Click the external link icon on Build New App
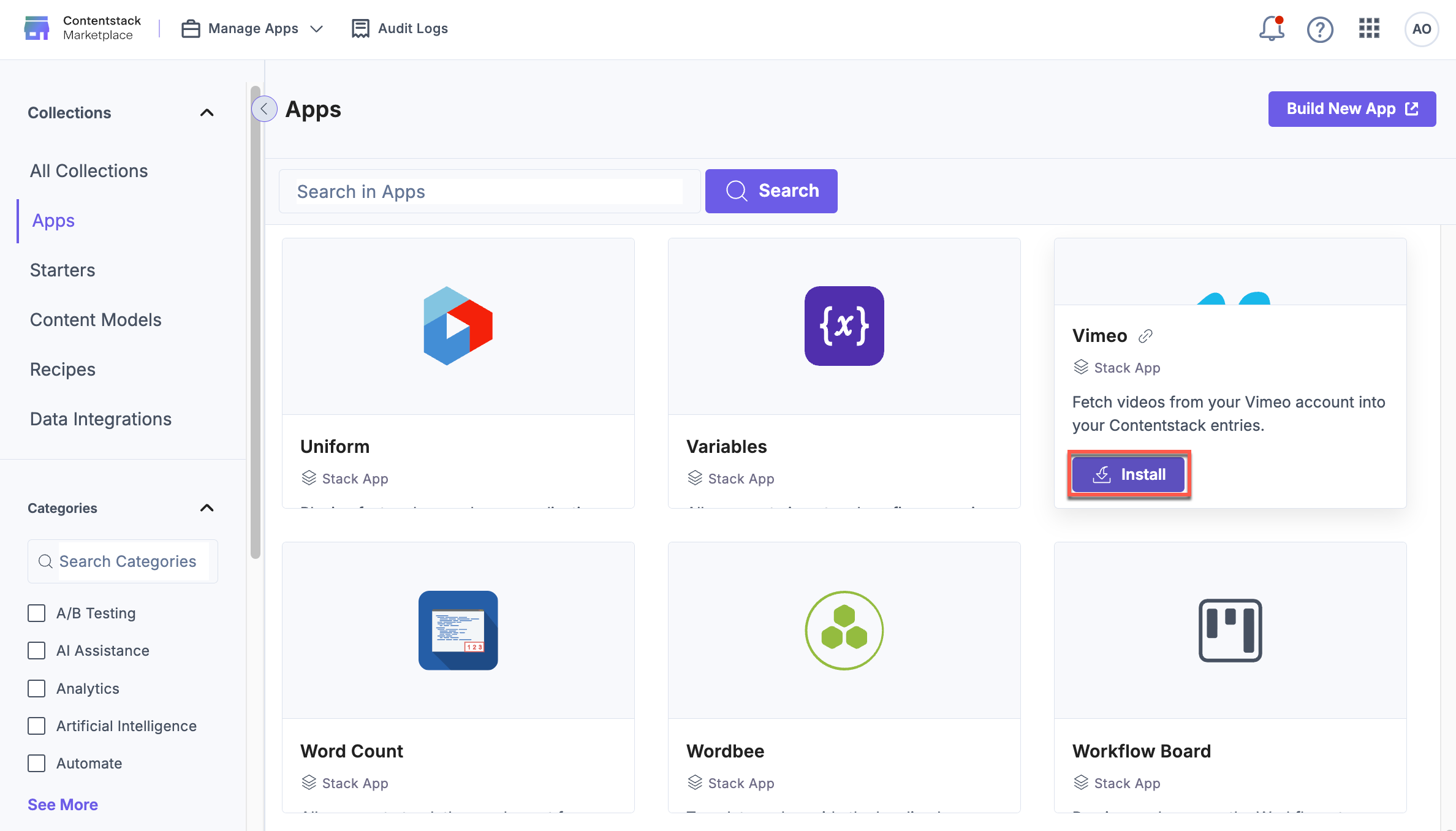Image resolution: width=1456 pixels, height=831 pixels. pyautogui.click(x=1412, y=109)
